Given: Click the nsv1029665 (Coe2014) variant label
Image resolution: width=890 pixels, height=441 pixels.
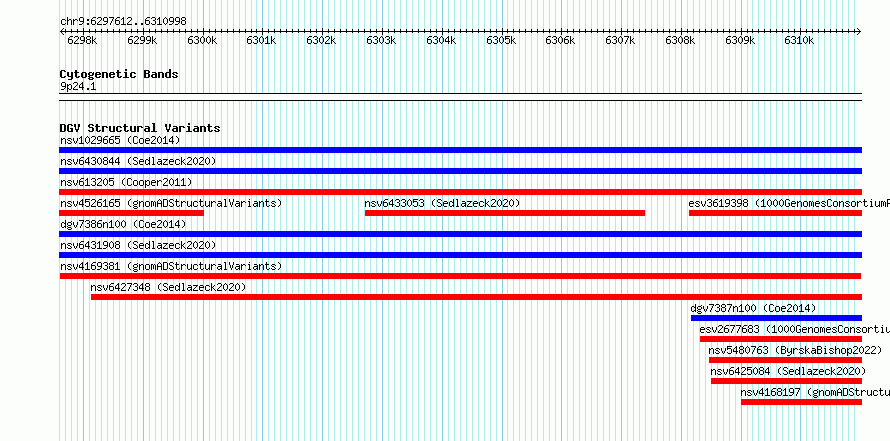Looking at the screenshot, I should (120, 140).
